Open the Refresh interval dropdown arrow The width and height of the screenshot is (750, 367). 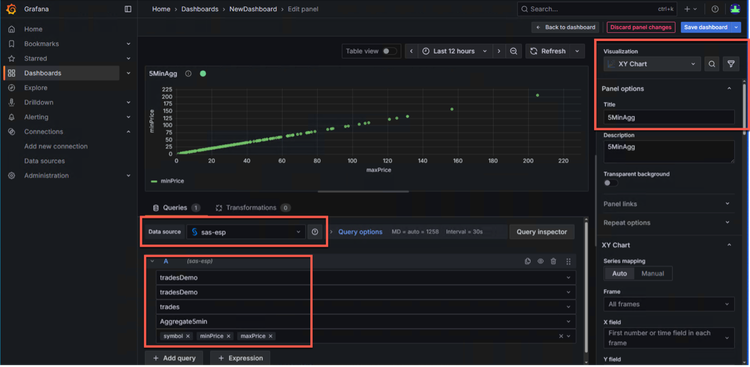(577, 51)
